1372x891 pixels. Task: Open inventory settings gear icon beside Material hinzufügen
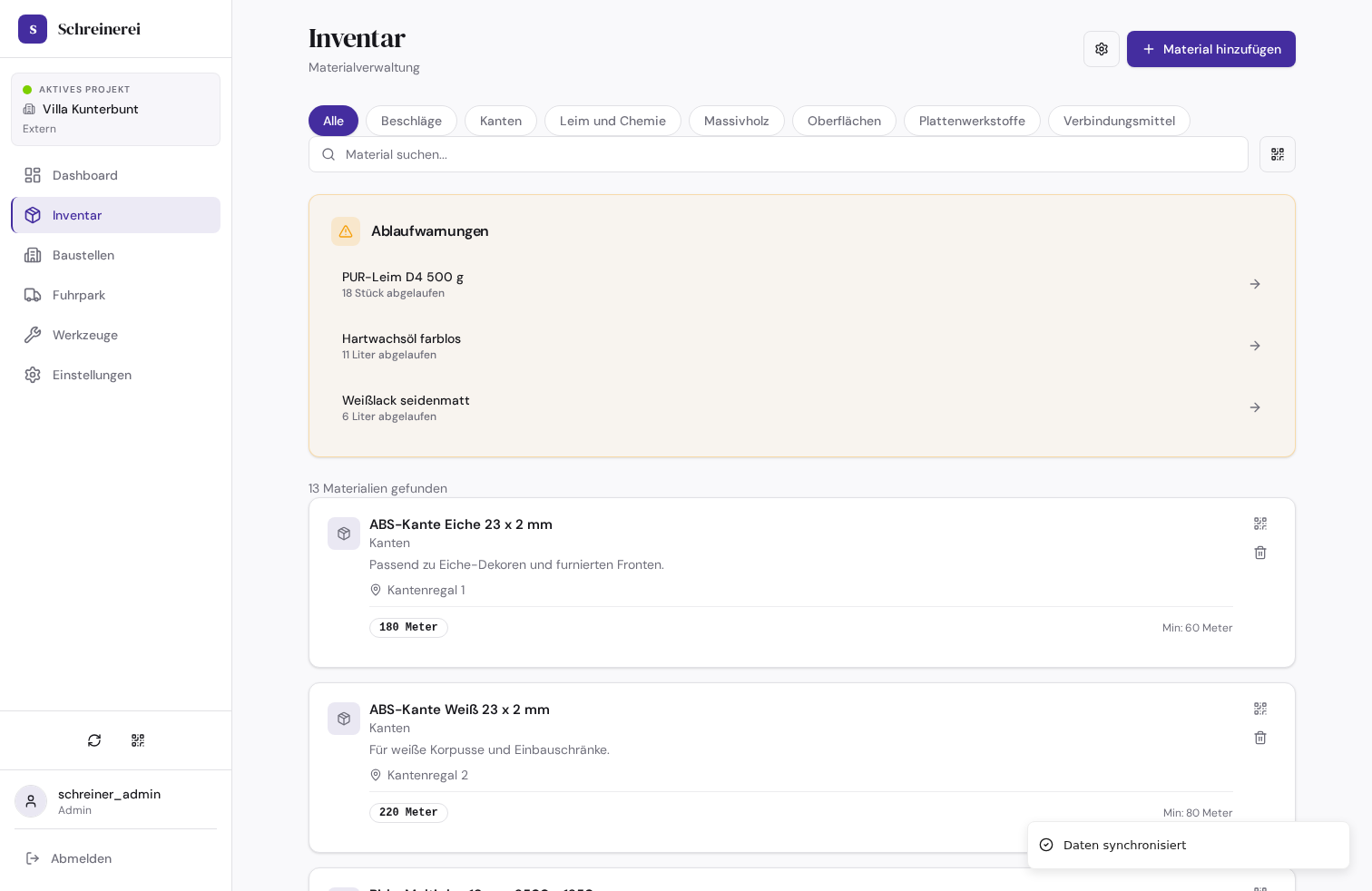click(x=1101, y=49)
